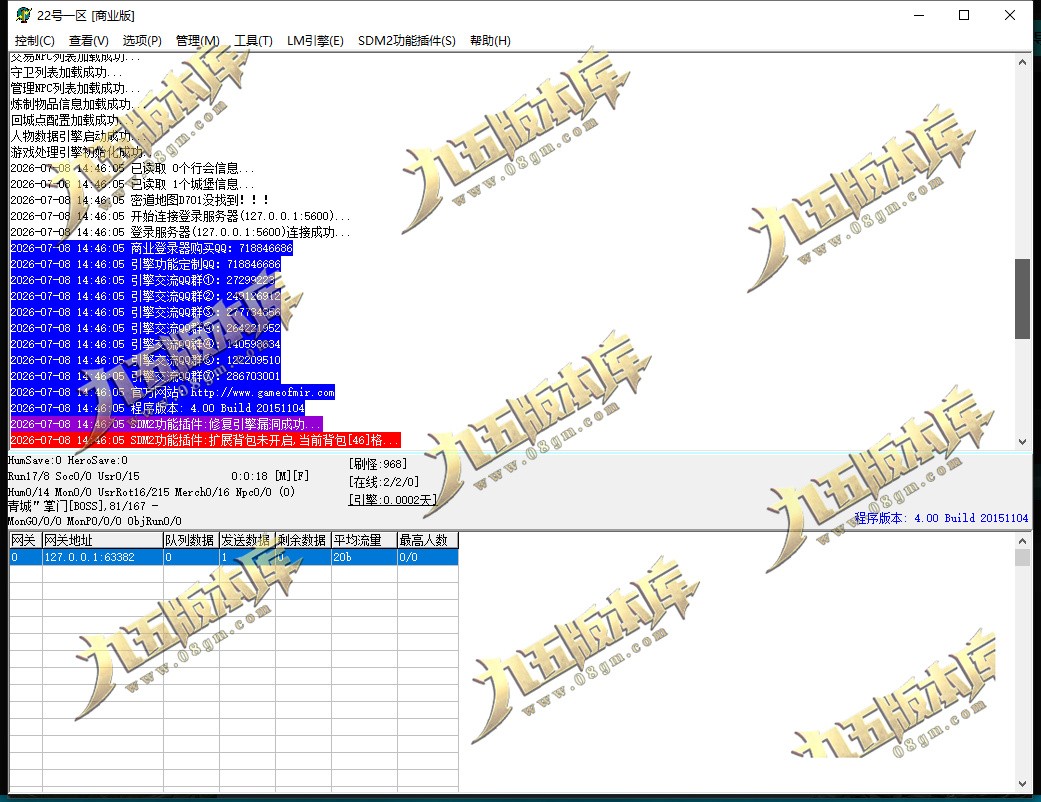The image size is (1041, 802).
Task: Click the app icon in title bar
Action: pyautogui.click(x=23, y=15)
